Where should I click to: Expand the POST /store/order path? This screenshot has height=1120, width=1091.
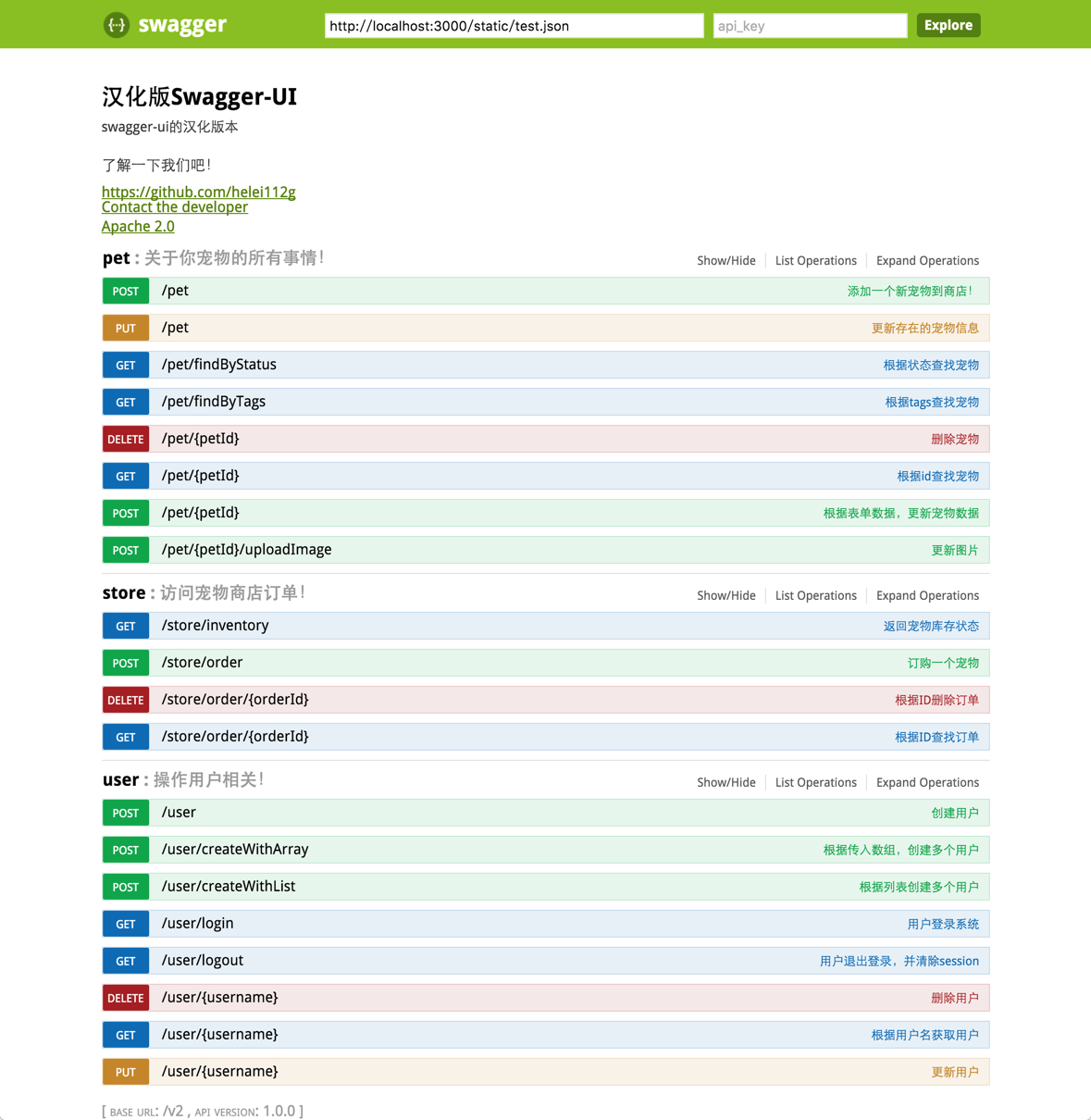pos(202,663)
